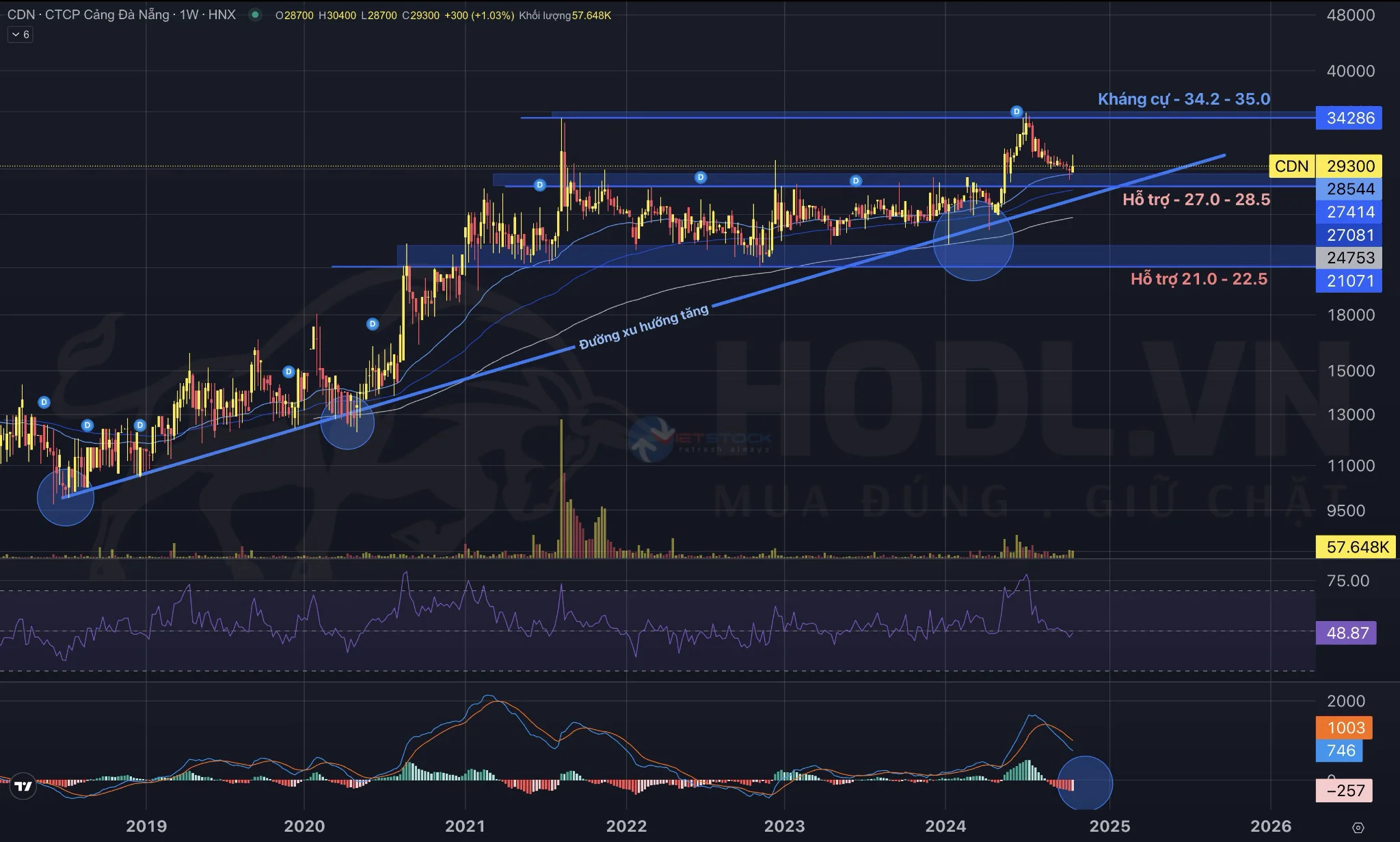Click the 2025 label on the time axis
This screenshot has height=842, width=1400.
click(1109, 826)
